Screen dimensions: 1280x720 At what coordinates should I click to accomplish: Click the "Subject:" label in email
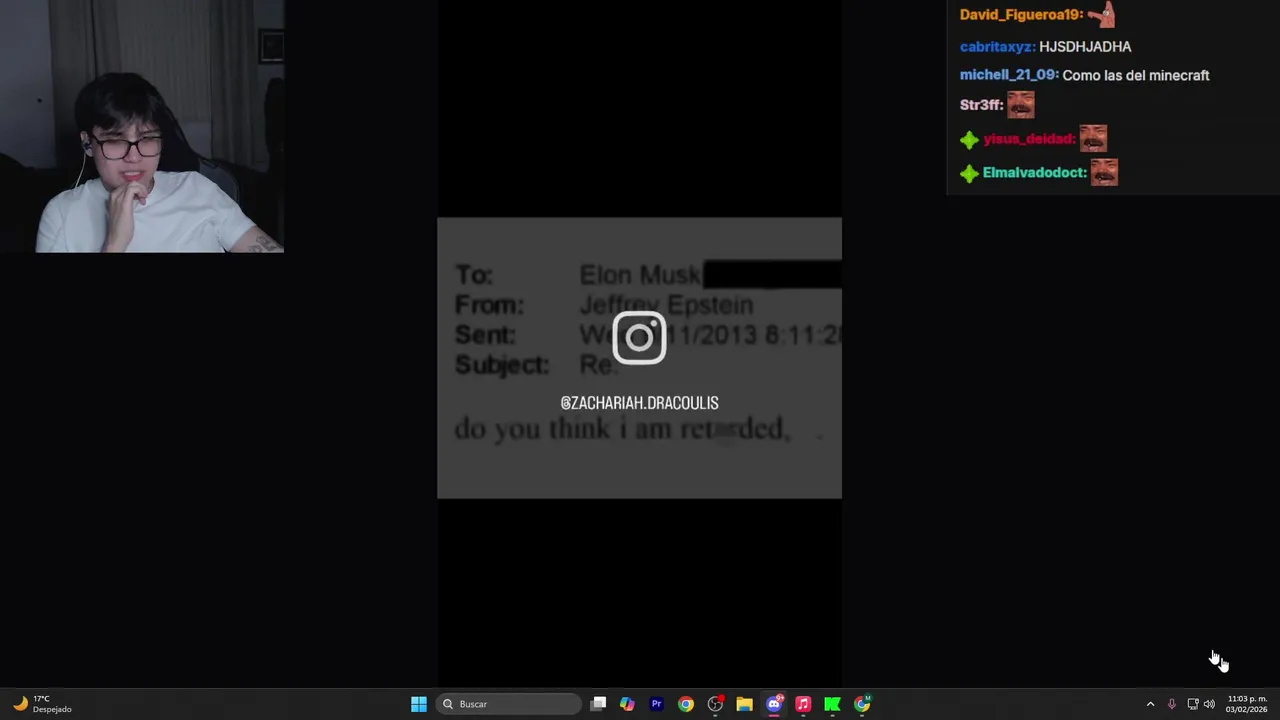click(502, 365)
